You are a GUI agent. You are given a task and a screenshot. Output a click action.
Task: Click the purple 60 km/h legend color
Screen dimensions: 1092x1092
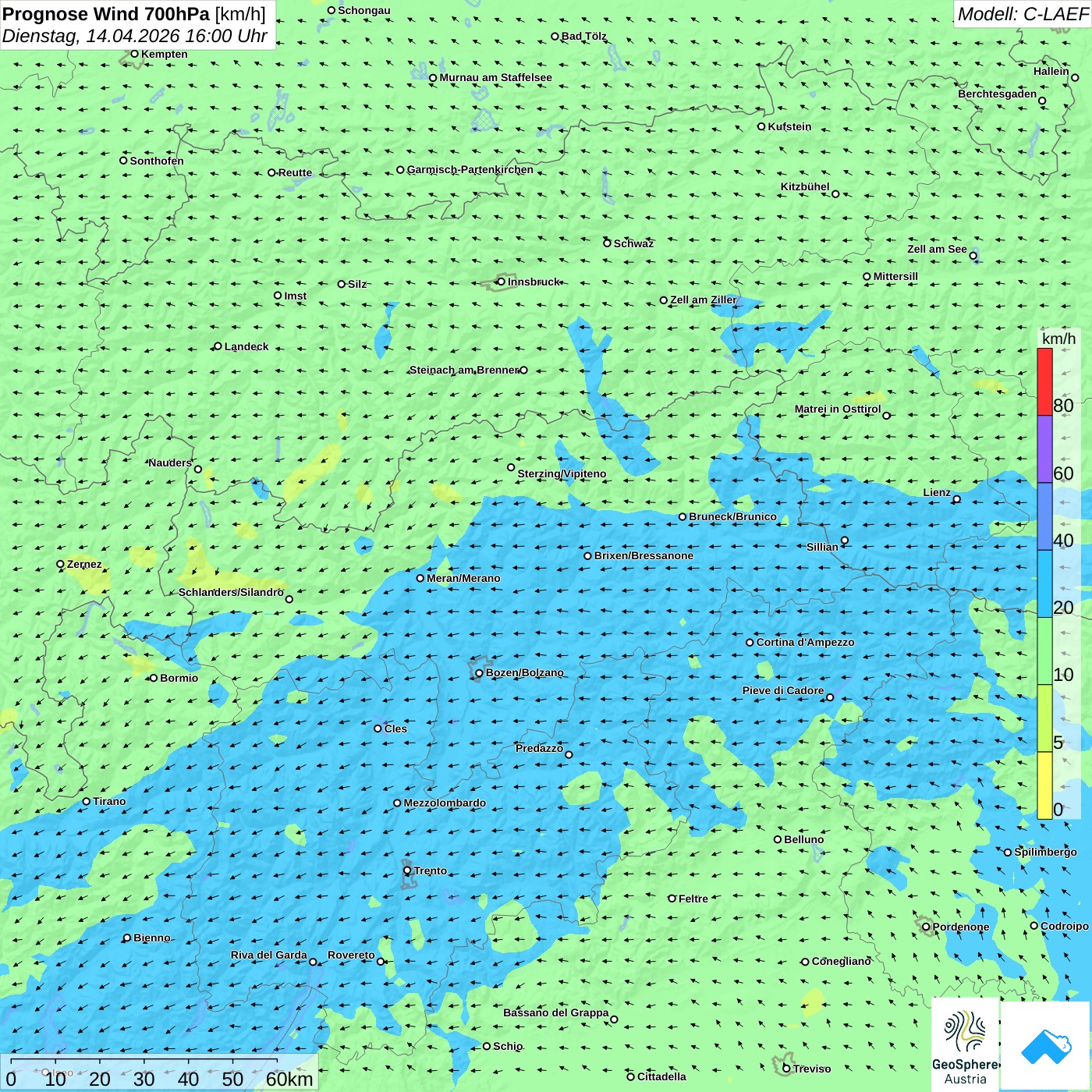click(x=1044, y=449)
